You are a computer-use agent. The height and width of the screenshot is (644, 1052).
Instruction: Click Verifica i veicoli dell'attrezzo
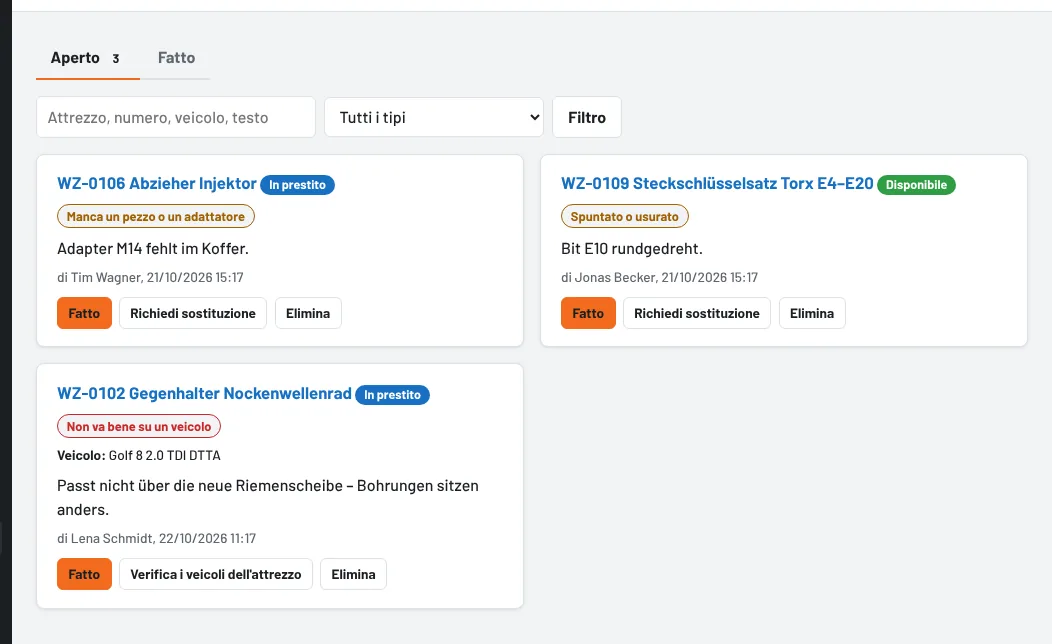216,574
